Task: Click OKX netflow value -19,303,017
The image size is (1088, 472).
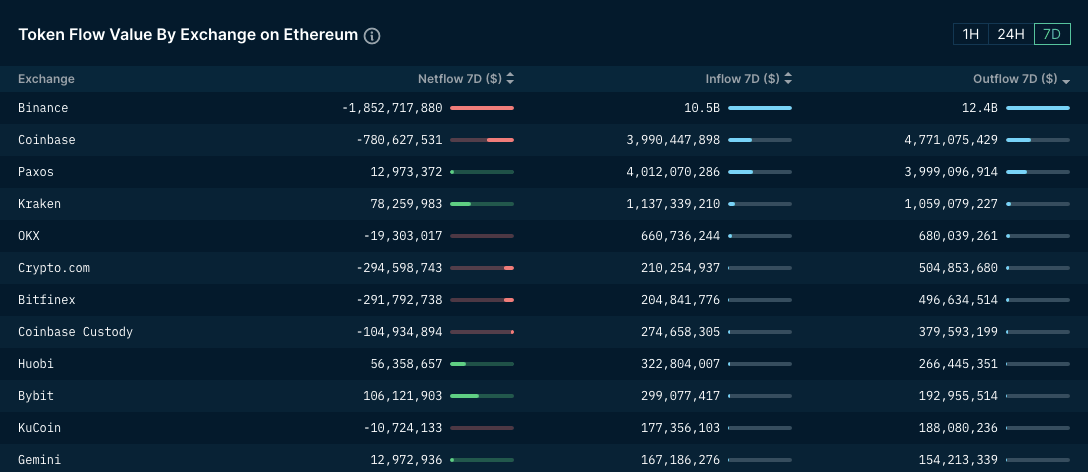Action: [402, 236]
